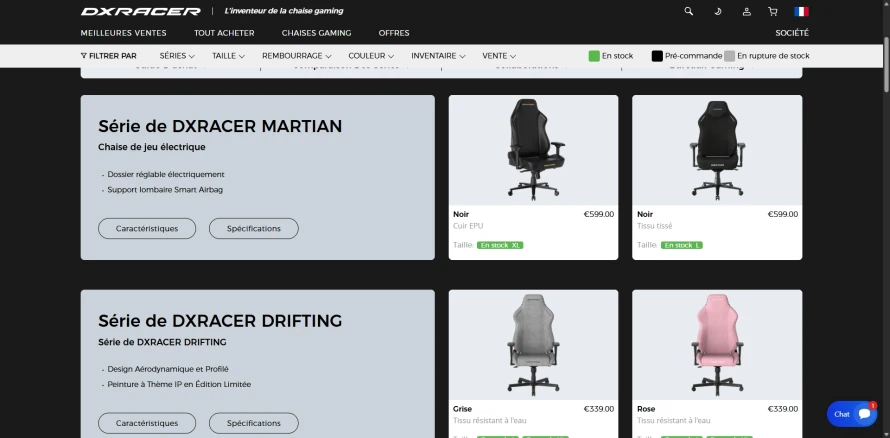
Task: Click Caractéristiques under Martian series
Action: 147,229
